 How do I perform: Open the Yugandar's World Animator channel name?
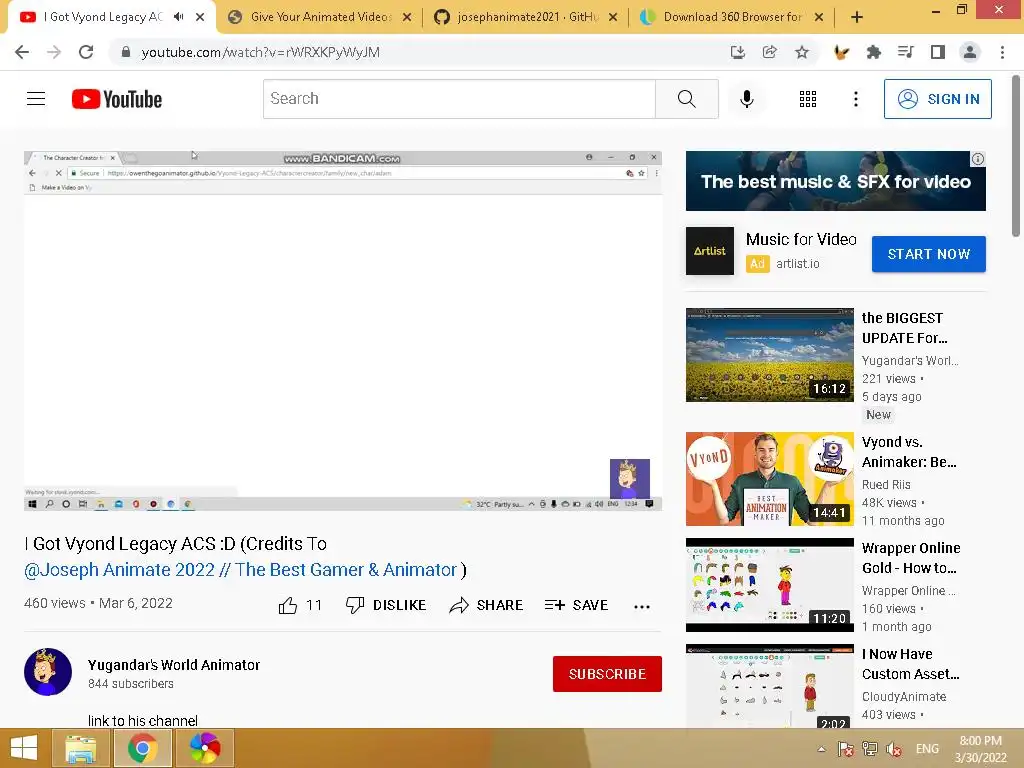[x=174, y=665]
